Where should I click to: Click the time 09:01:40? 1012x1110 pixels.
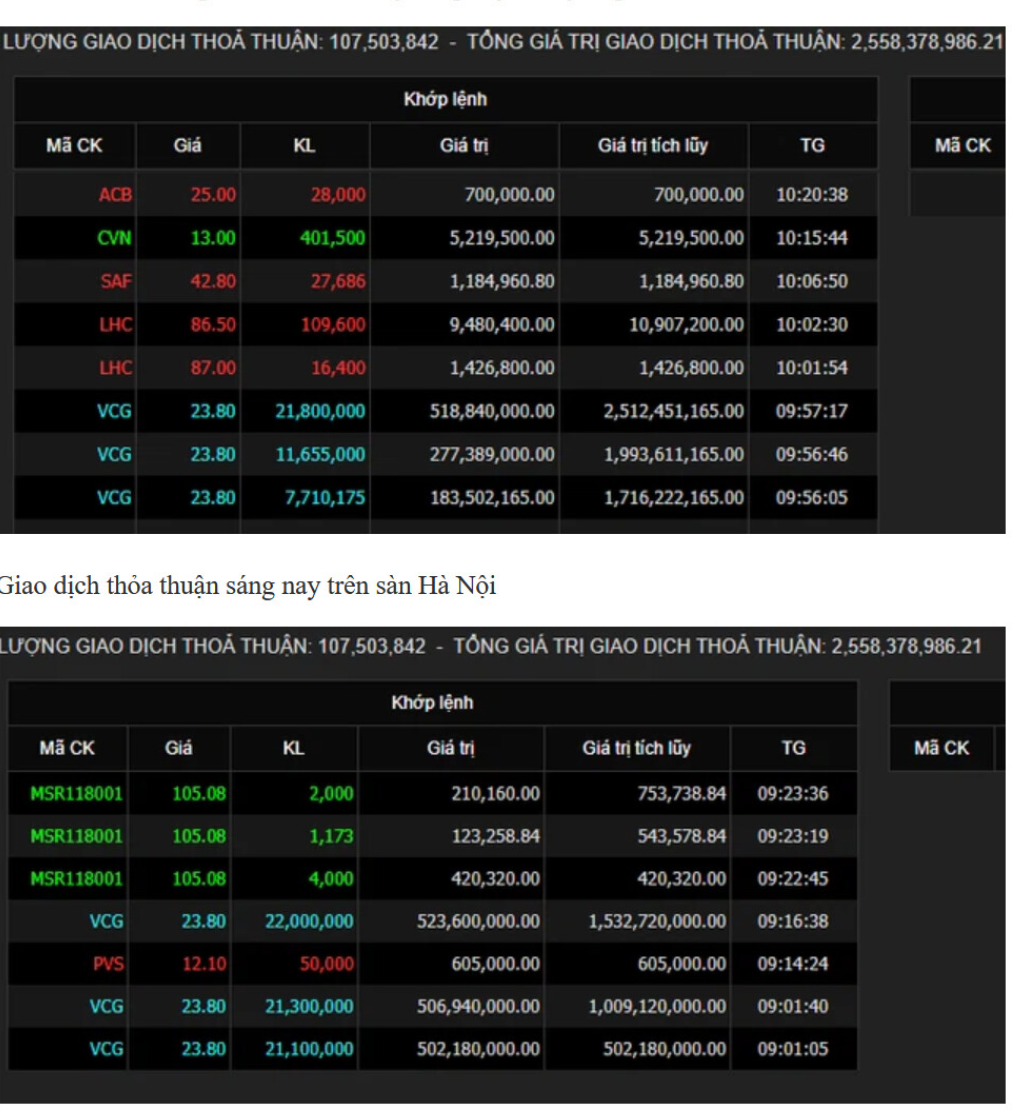[793, 1006]
